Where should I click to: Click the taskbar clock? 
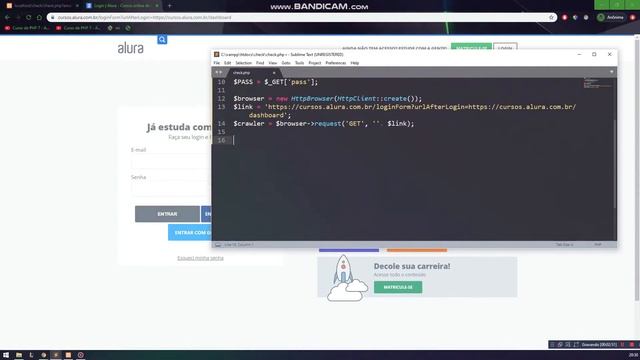[633, 355]
